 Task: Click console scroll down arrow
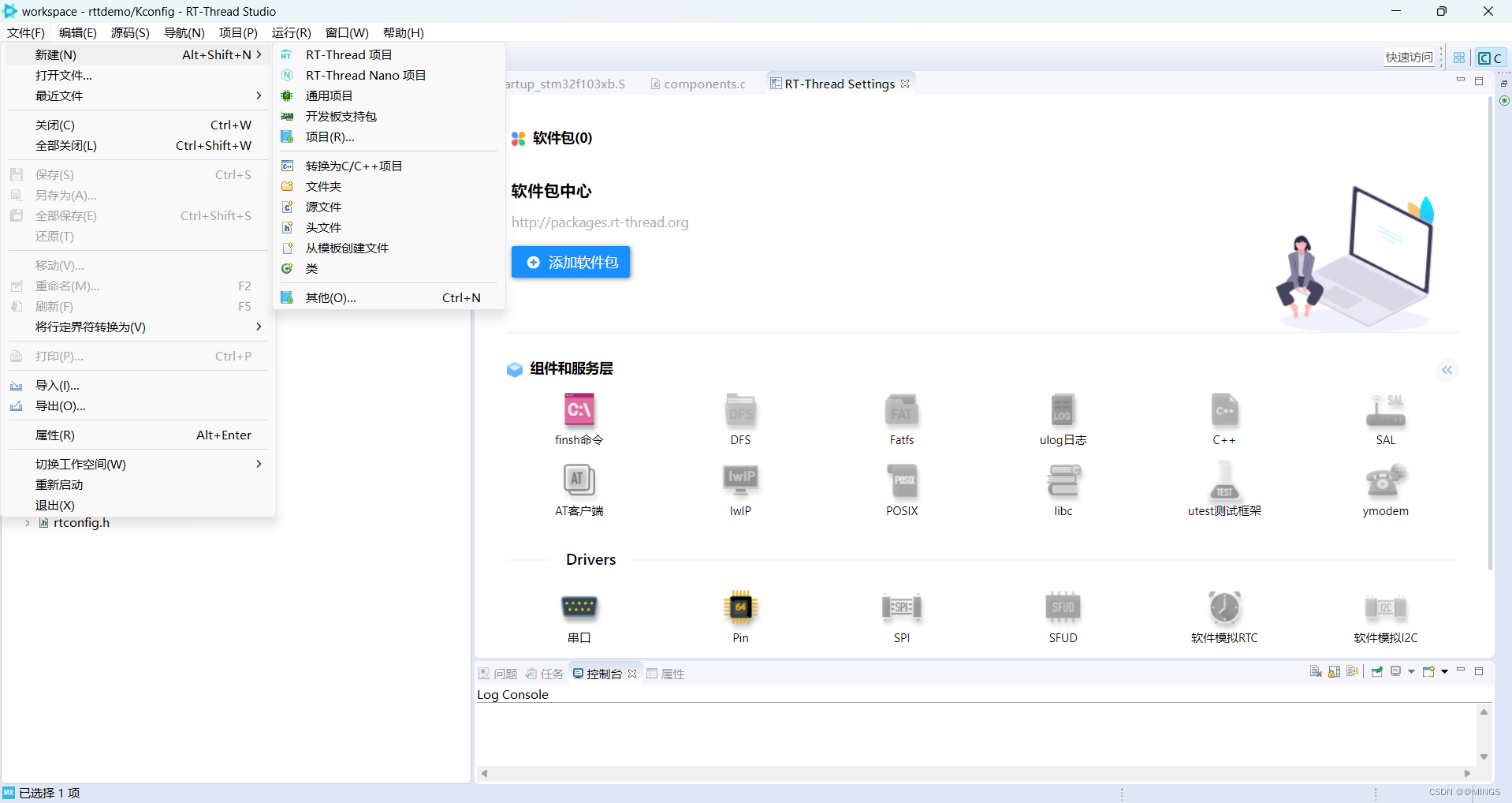click(x=1484, y=757)
